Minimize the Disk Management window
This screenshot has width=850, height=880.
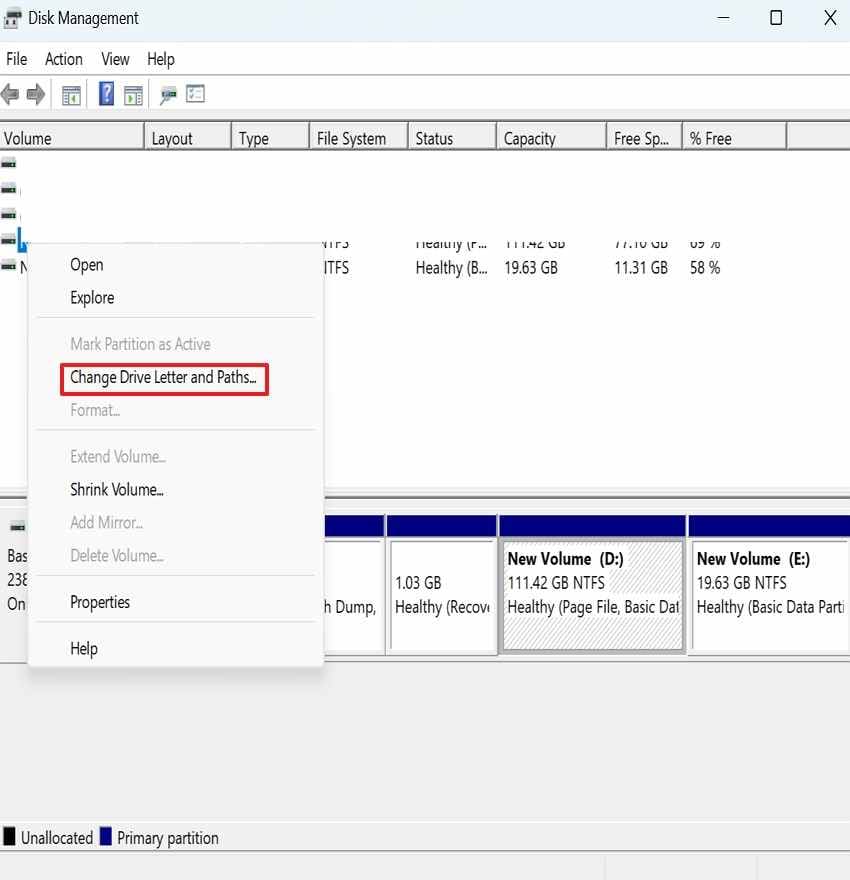[x=723, y=19]
